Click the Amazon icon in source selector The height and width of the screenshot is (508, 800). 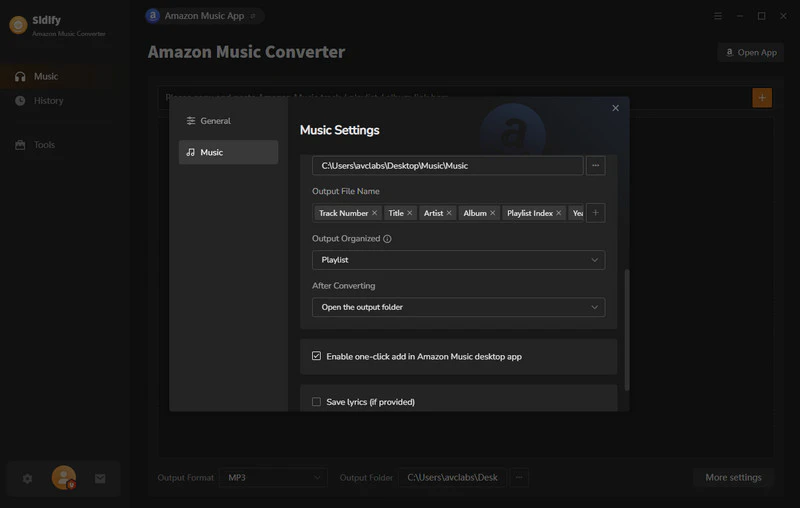click(x=153, y=16)
